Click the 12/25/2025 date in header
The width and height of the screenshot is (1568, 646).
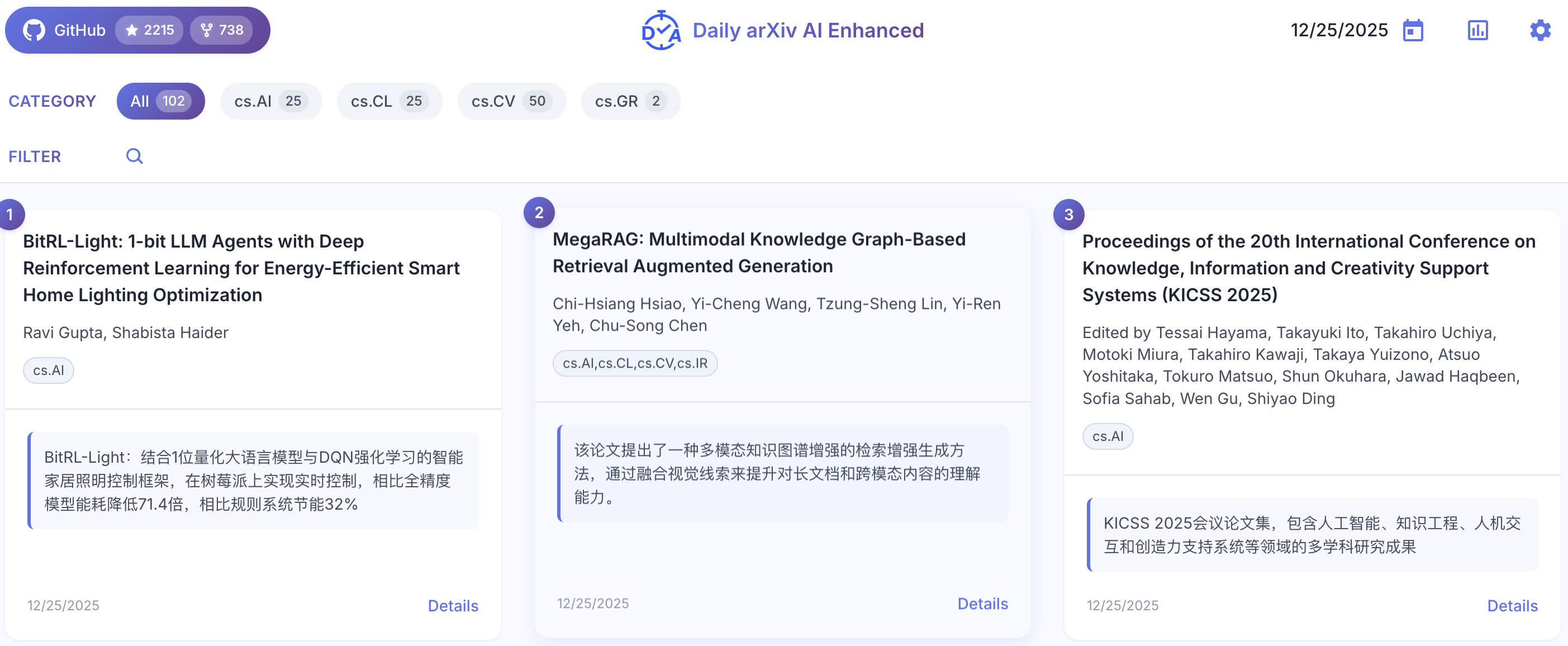1339,30
